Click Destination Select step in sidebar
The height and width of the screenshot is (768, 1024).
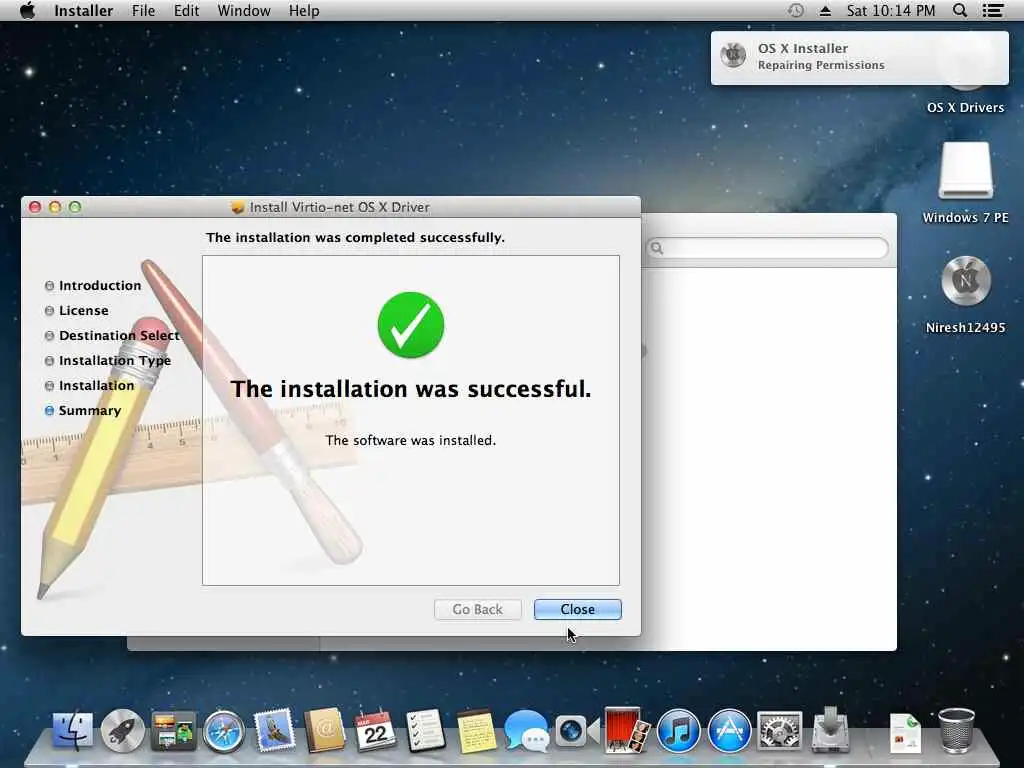click(112, 336)
